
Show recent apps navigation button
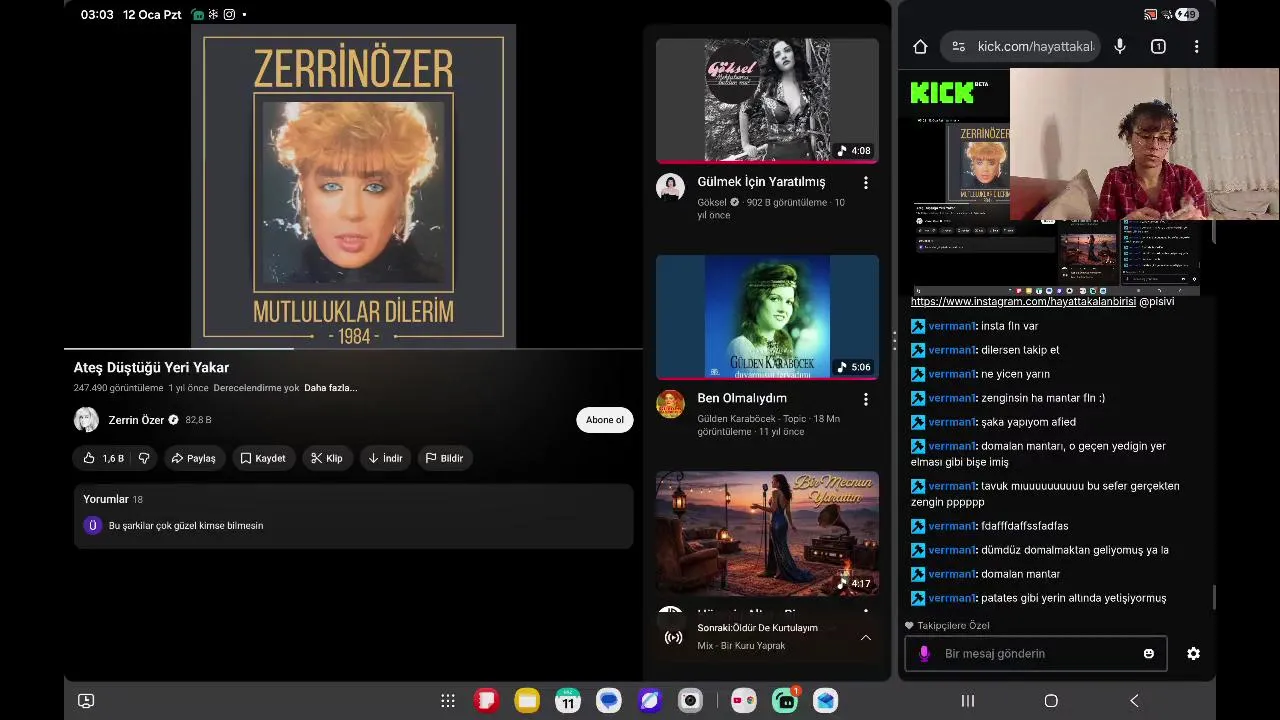[x=967, y=701]
